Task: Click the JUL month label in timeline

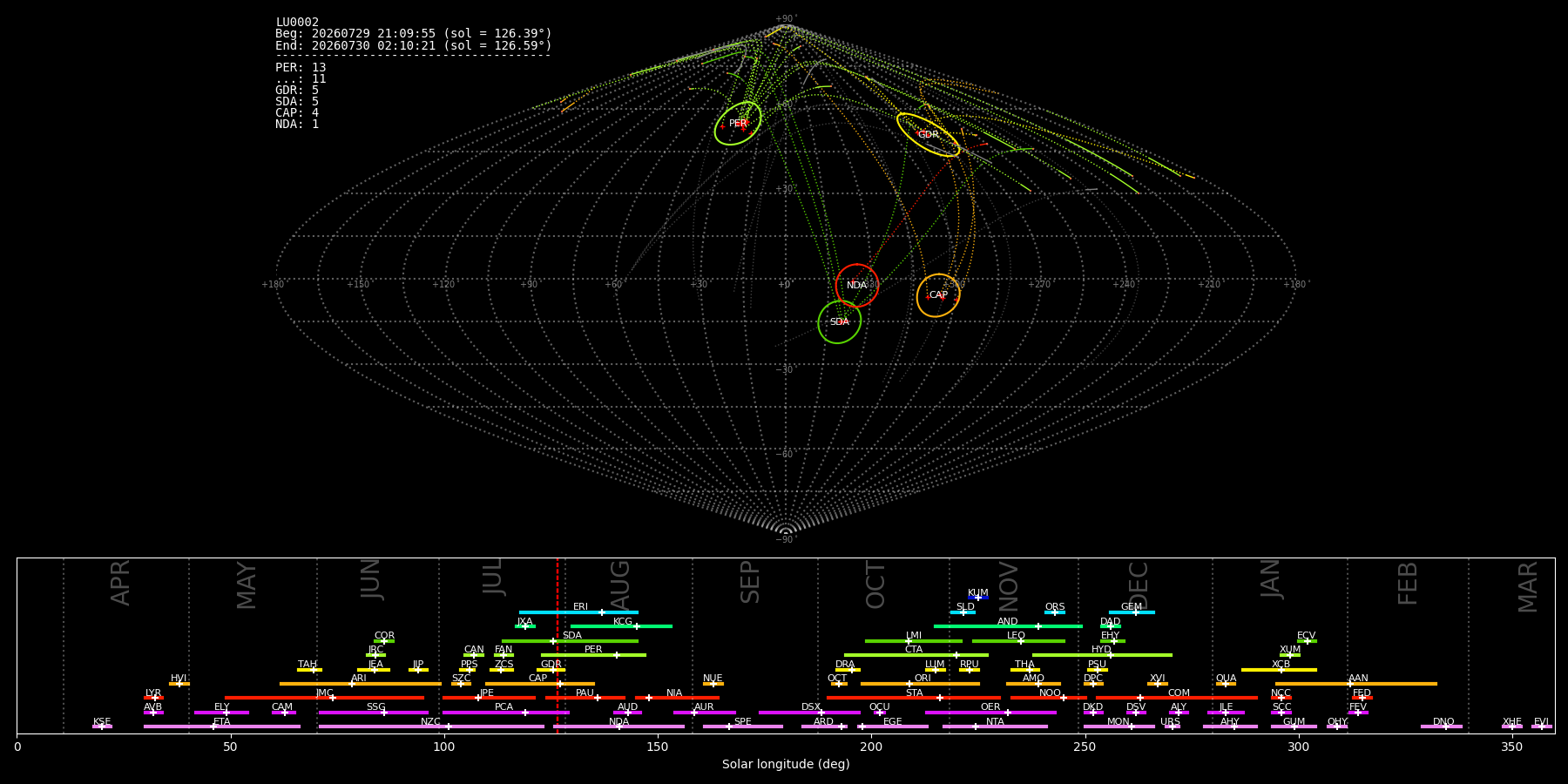Action: coord(493,576)
